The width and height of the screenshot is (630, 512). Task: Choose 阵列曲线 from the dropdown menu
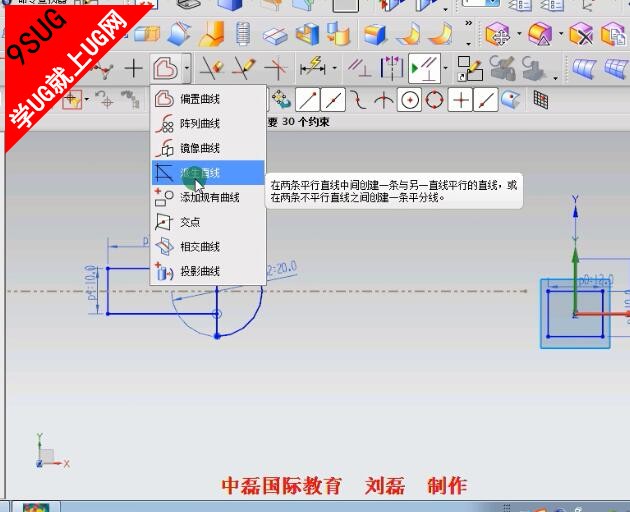tap(208, 123)
